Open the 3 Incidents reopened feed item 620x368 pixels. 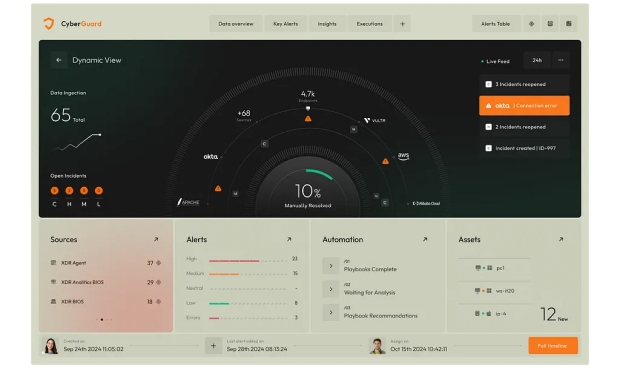point(524,84)
